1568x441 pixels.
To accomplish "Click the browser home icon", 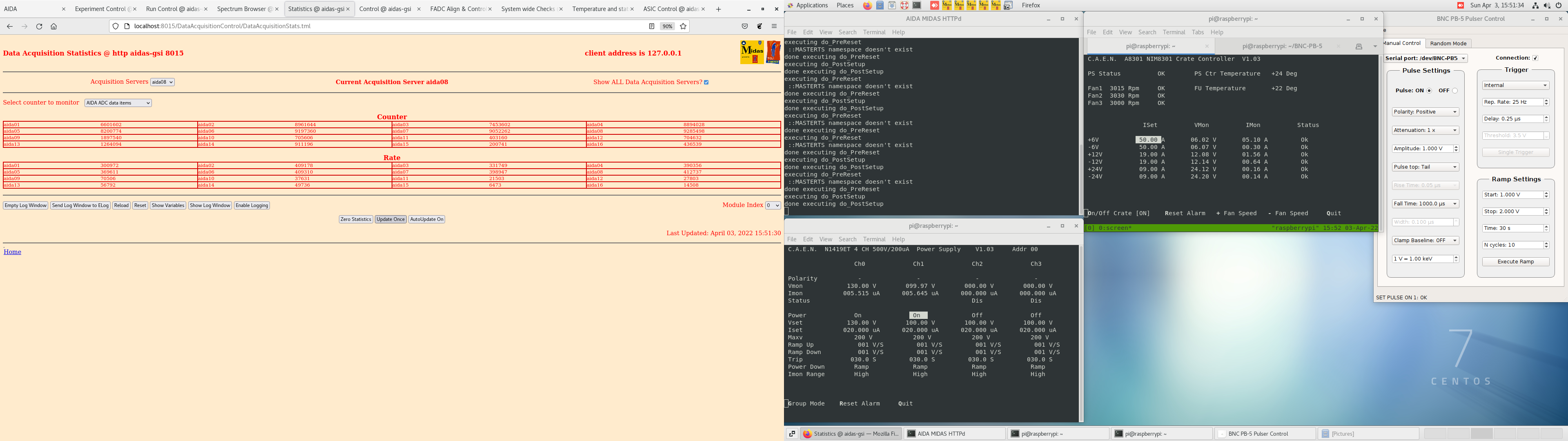I will [53, 26].
